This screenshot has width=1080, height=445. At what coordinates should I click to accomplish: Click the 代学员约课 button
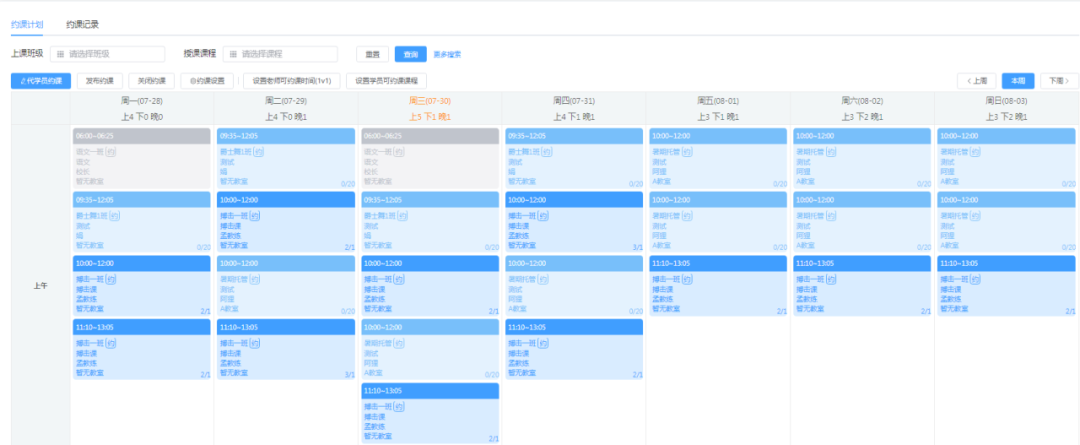pyautogui.click(x=41, y=81)
